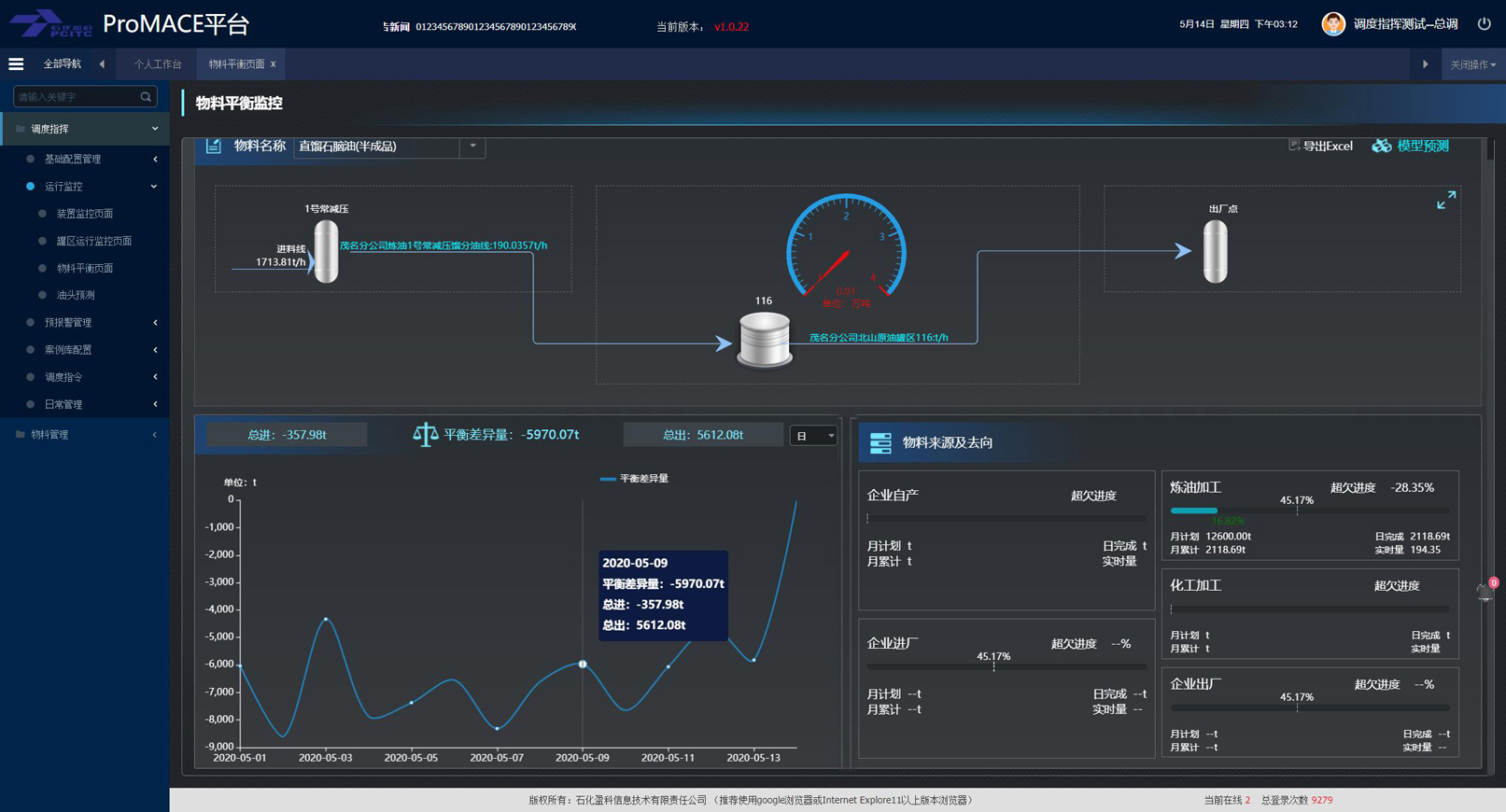Open the 关闭操作 dropdown
The height and width of the screenshot is (812, 1506).
coord(1472,64)
